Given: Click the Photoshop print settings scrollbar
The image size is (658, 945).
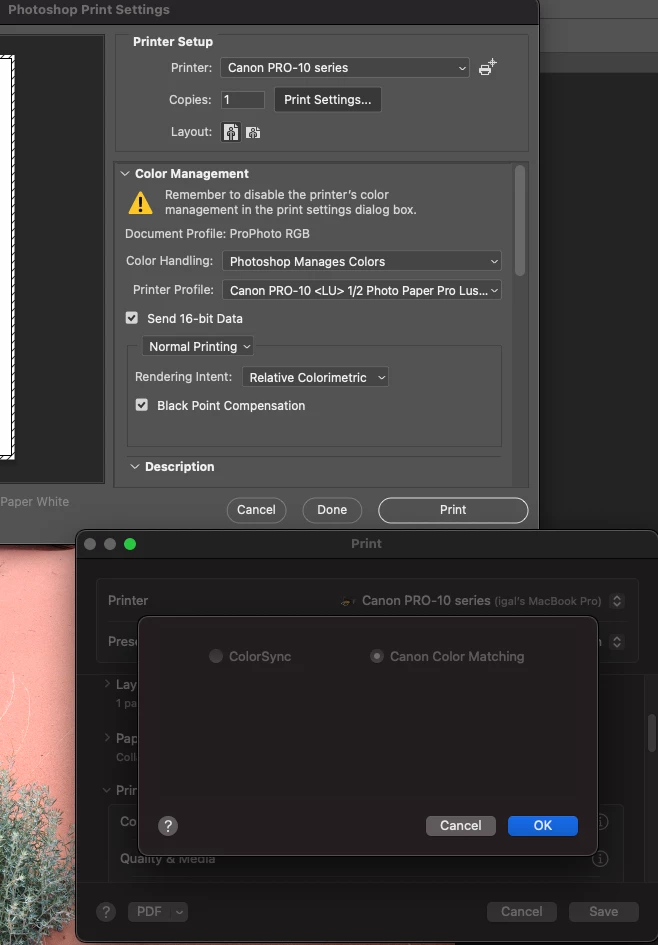Looking at the screenshot, I should pyautogui.click(x=519, y=221).
